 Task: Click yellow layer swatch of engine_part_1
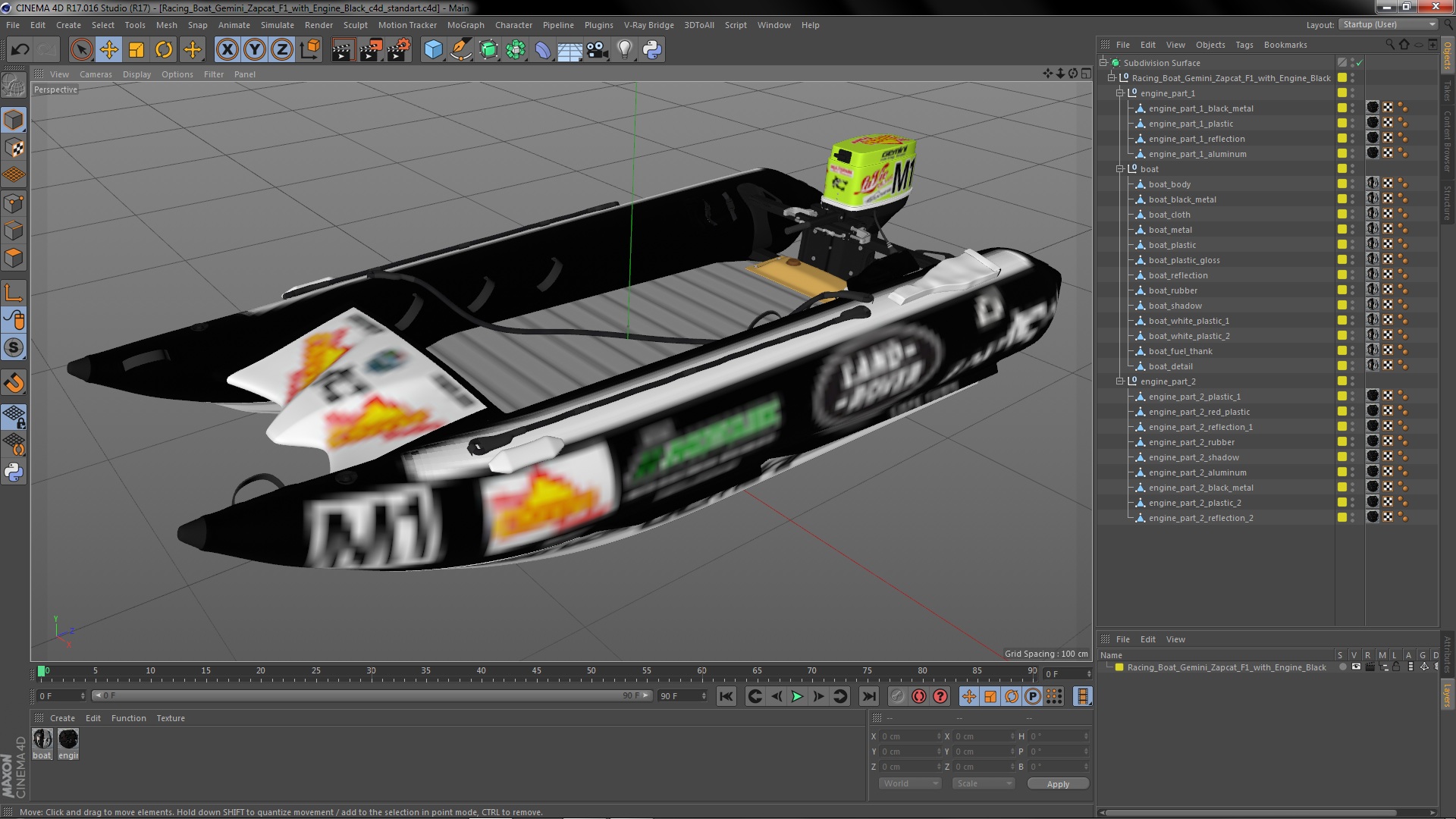(x=1342, y=93)
